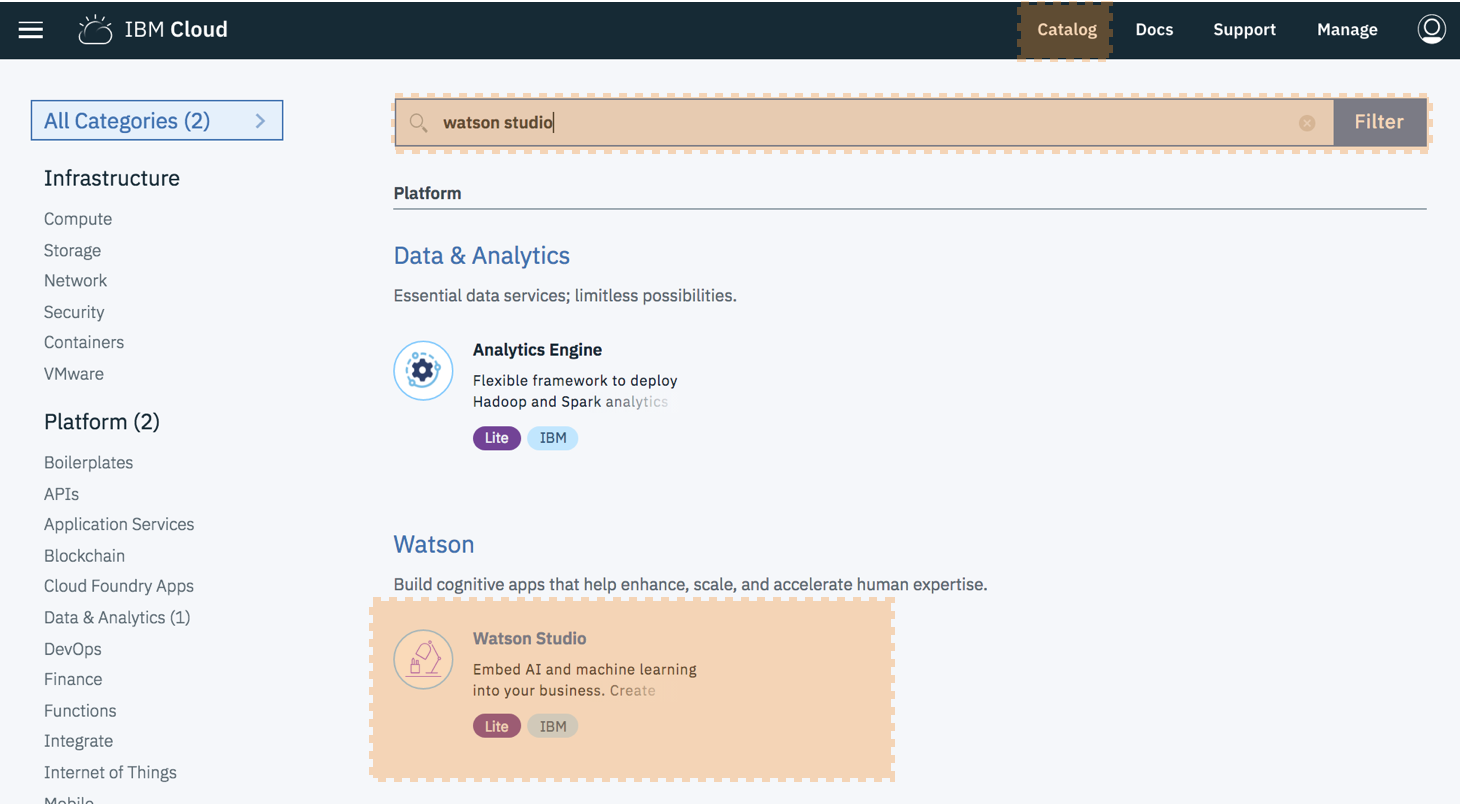This screenshot has height=804, width=1460.
Task: Open the user profile avatar
Action: click(x=1431, y=29)
